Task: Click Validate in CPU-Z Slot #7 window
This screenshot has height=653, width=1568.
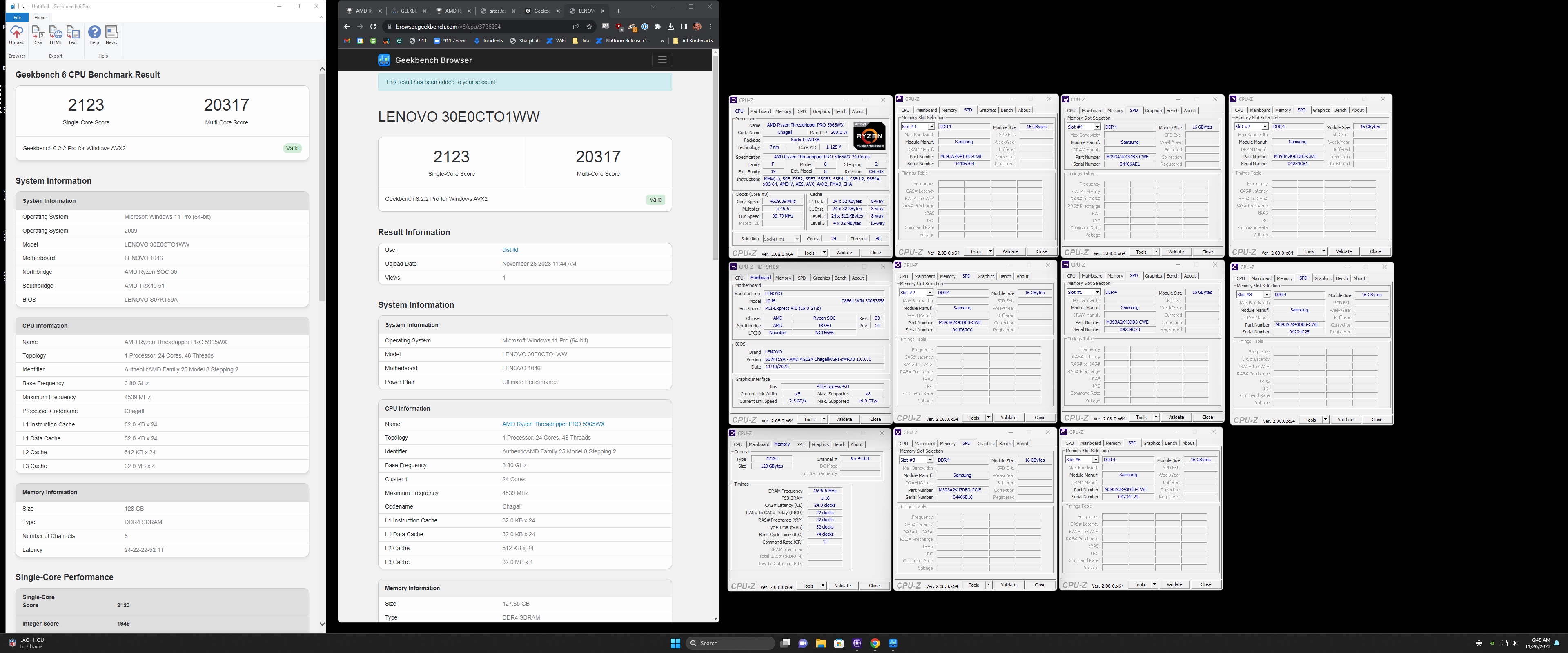Action: coord(1343,251)
